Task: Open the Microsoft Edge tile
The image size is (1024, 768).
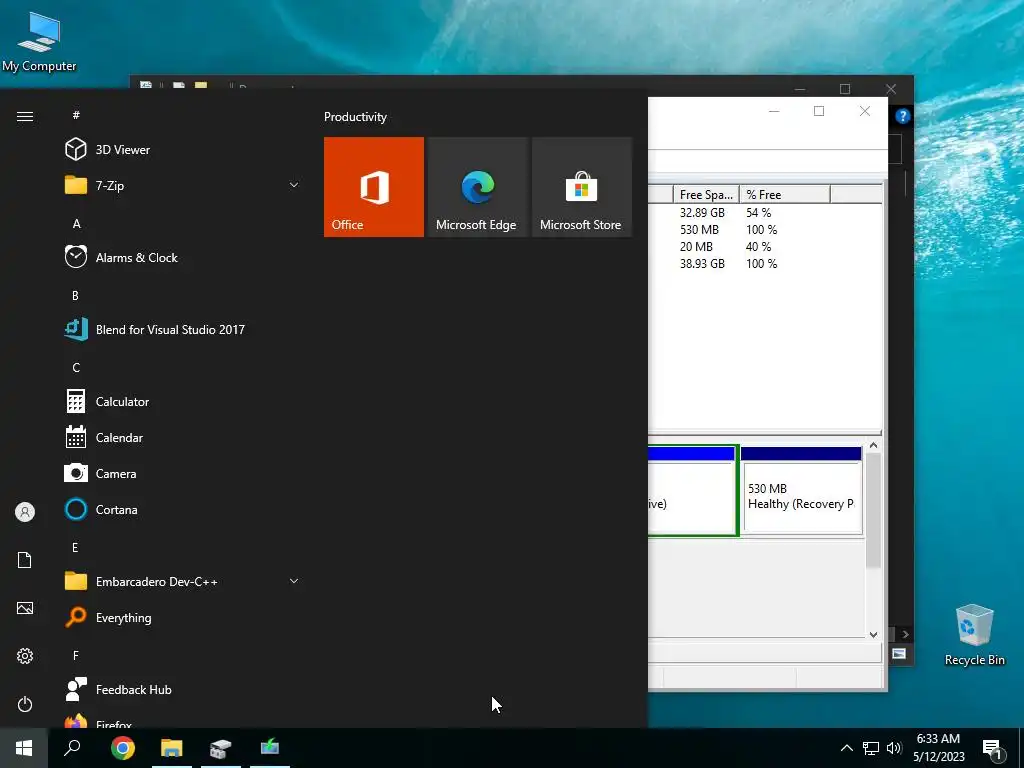Action: click(477, 187)
